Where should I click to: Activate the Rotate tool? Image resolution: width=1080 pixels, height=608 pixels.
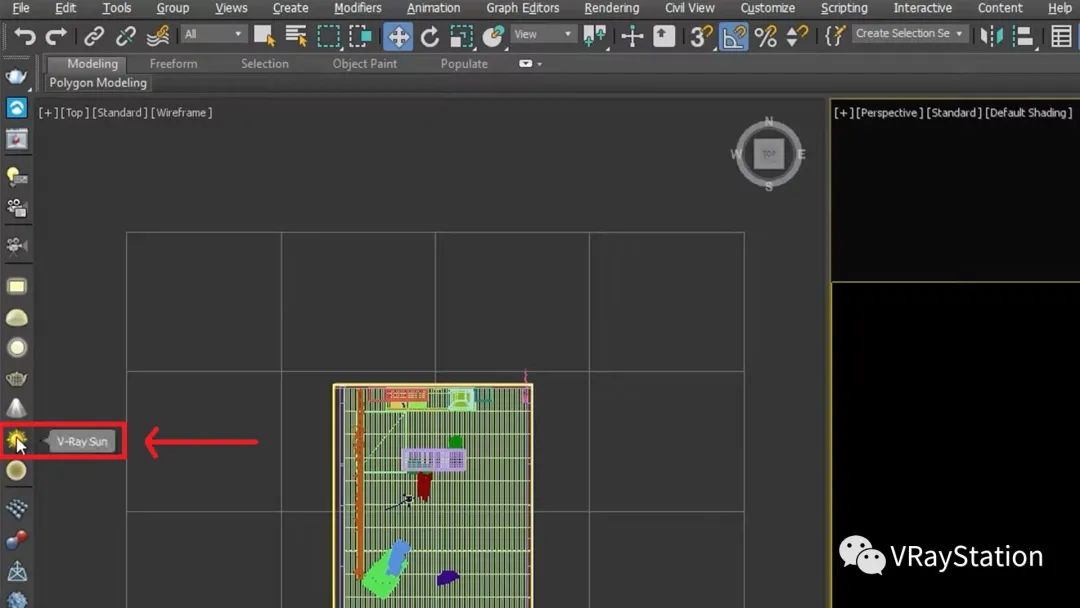[430, 37]
